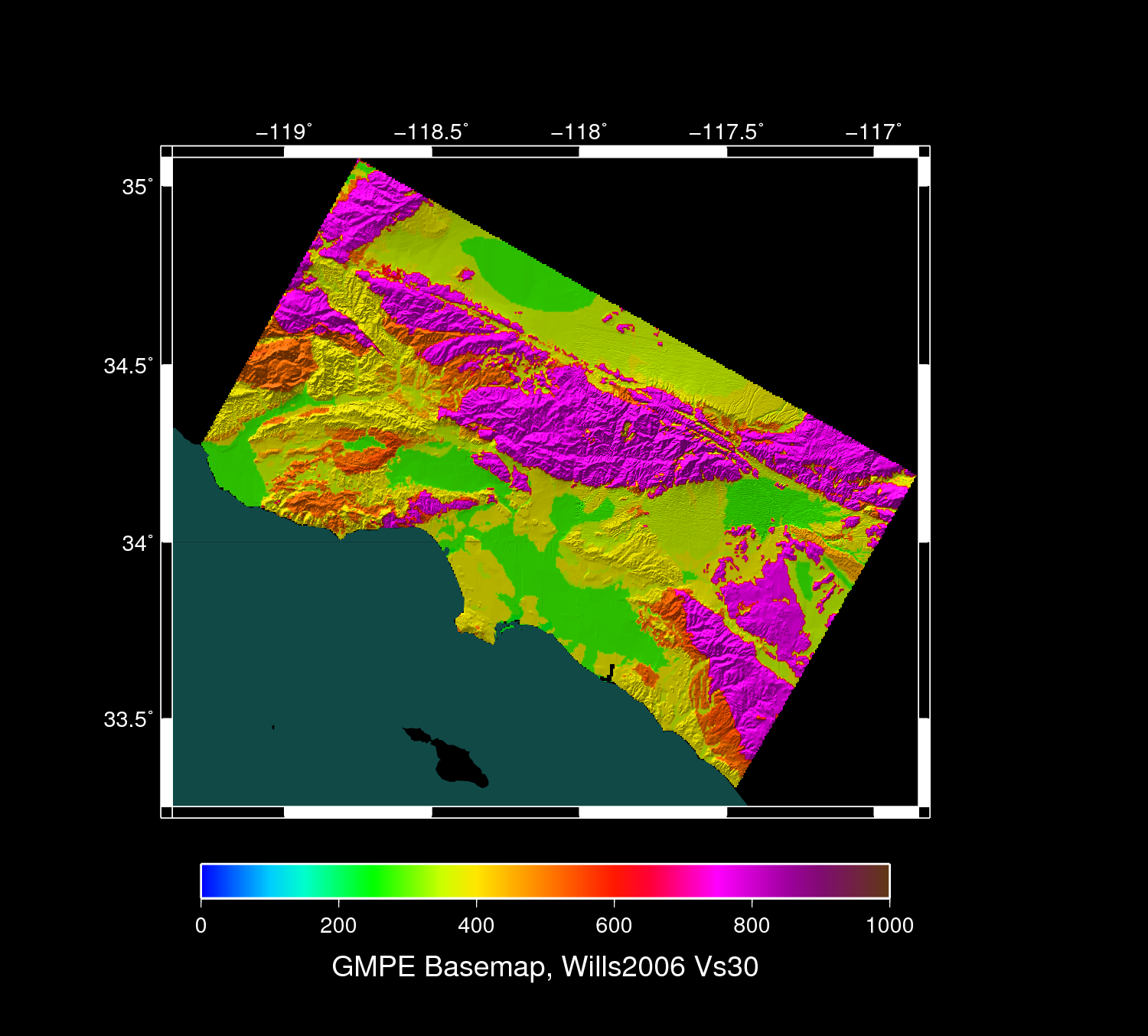Click the 'GMPE Basemap, Wills2006 Vs30' title

coord(545,966)
